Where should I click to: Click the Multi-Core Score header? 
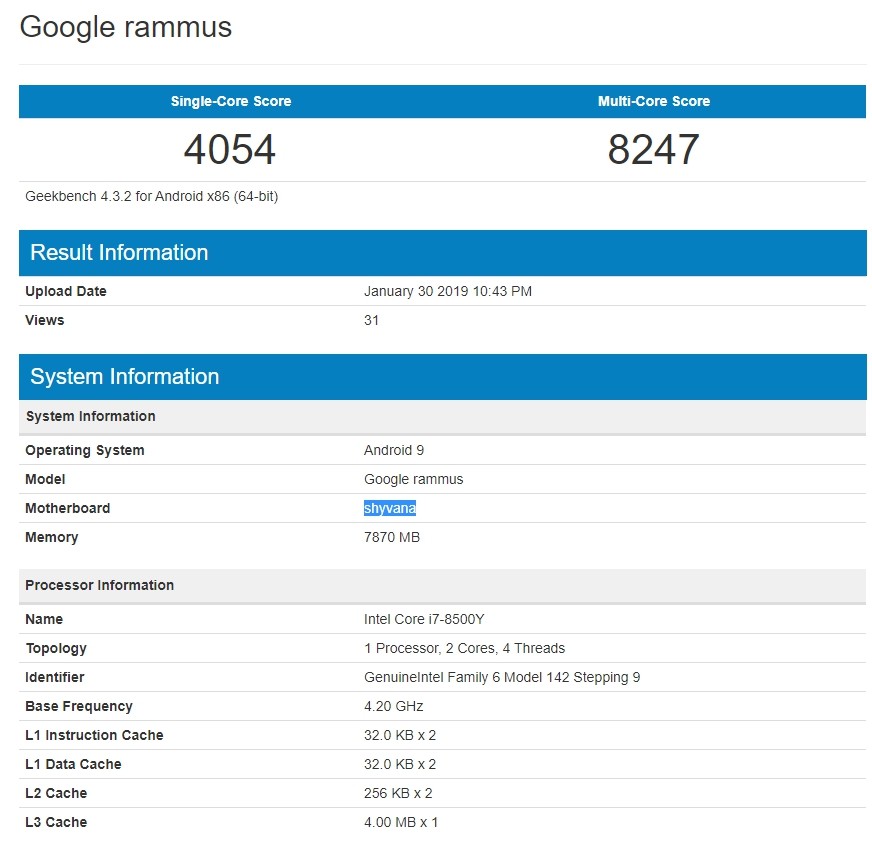tap(654, 101)
